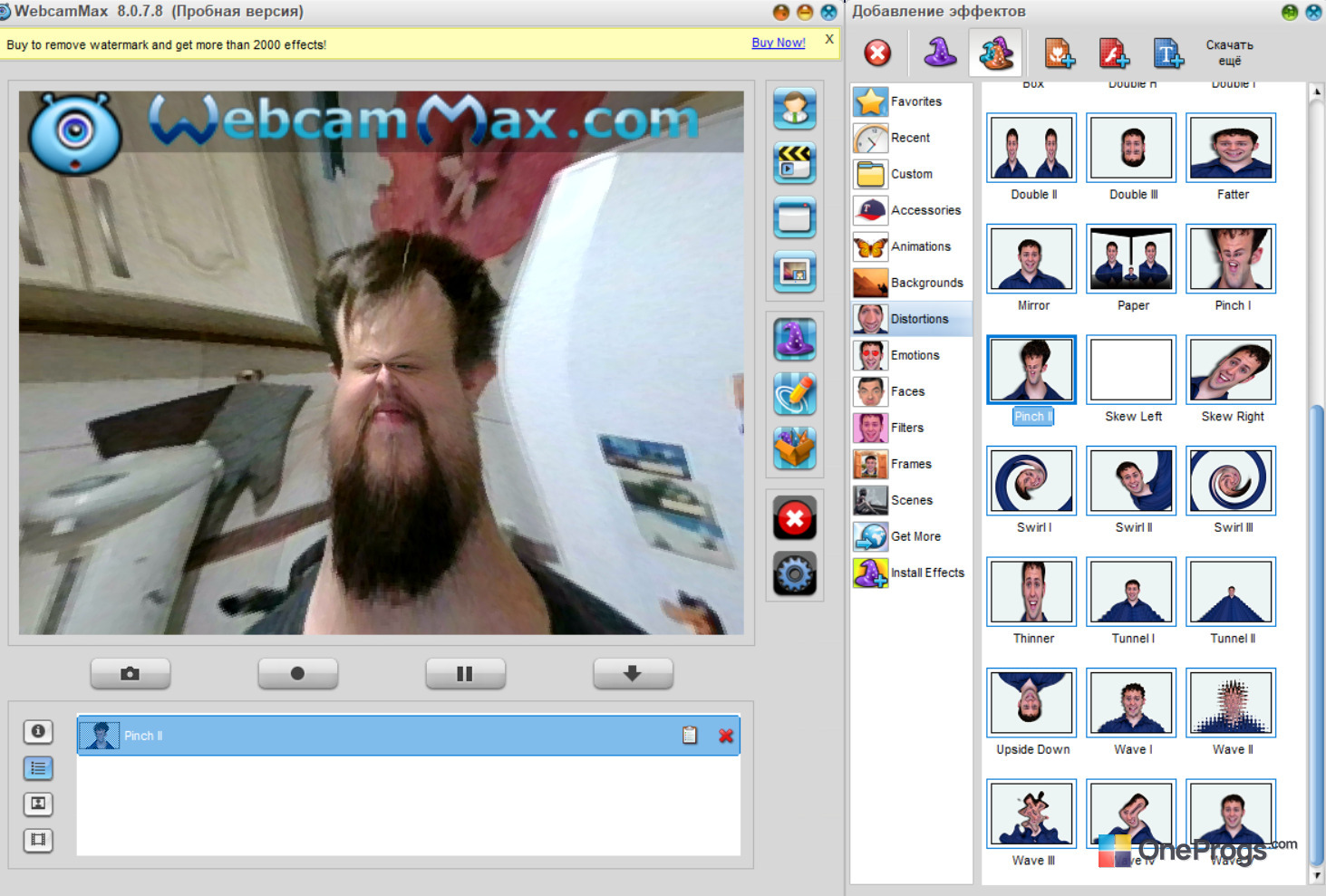Apply the Pinch I distortion effect
The width and height of the screenshot is (1326, 896).
[1232, 258]
